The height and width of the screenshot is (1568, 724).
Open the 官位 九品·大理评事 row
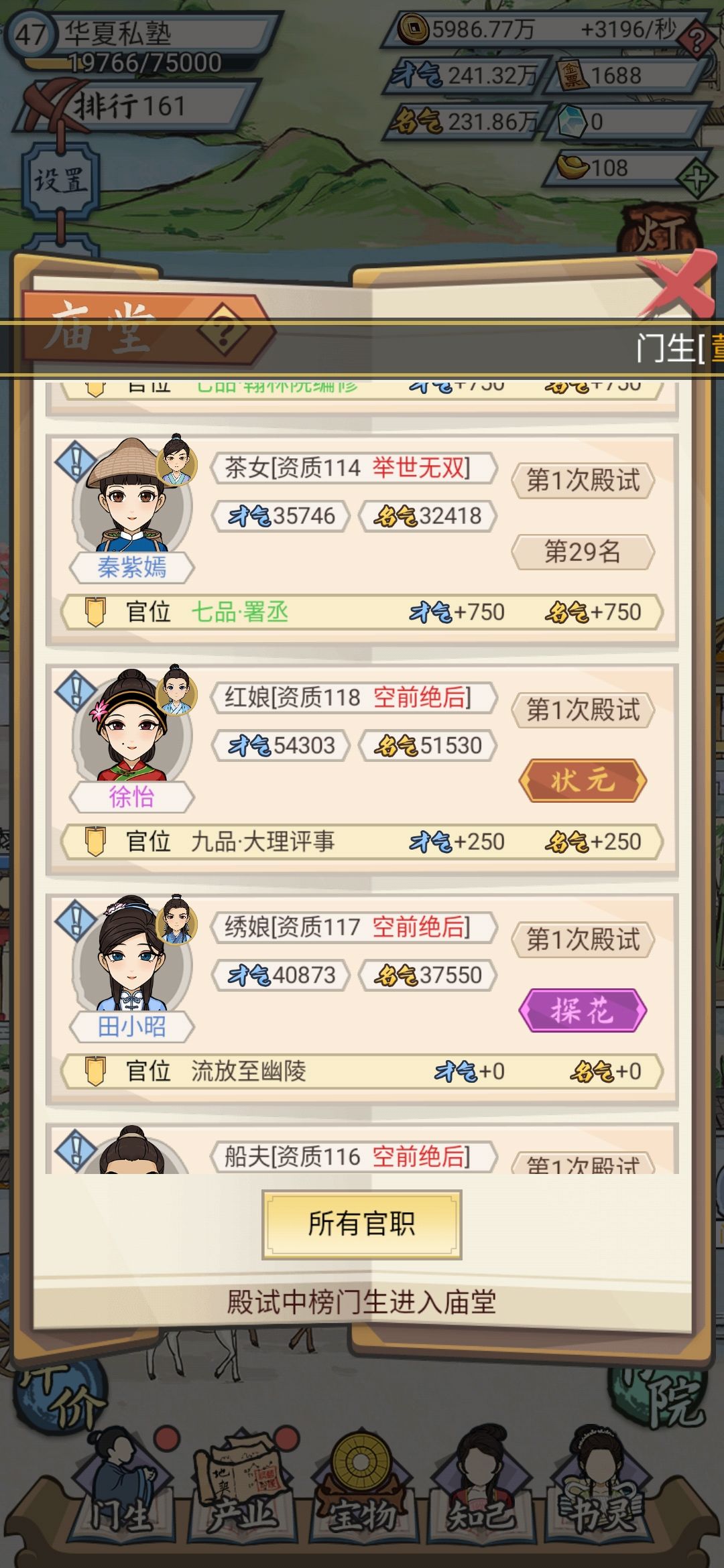(x=362, y=842)
